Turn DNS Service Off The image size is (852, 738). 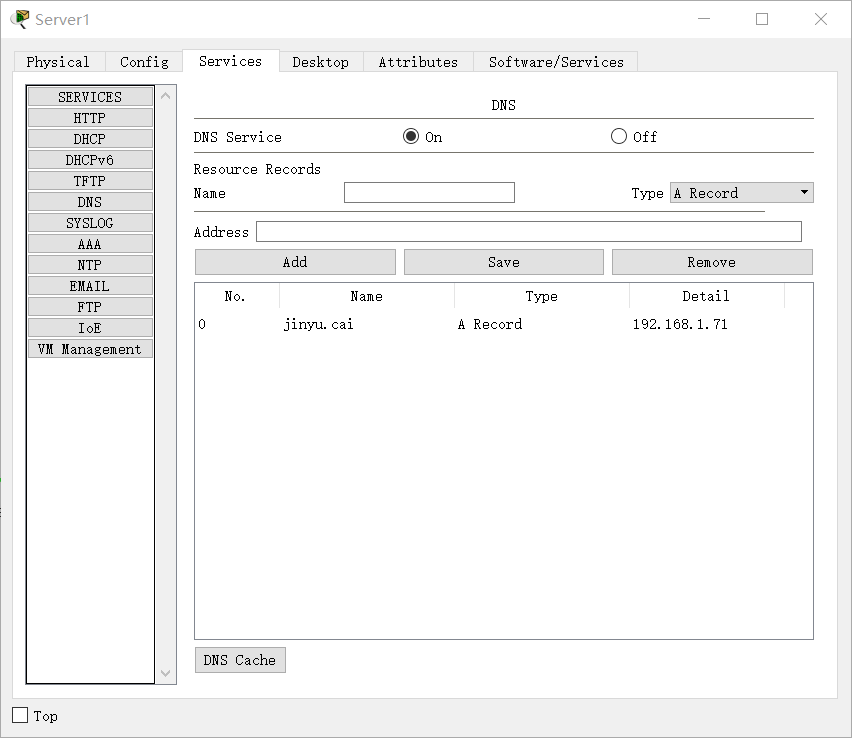[619, 137]
